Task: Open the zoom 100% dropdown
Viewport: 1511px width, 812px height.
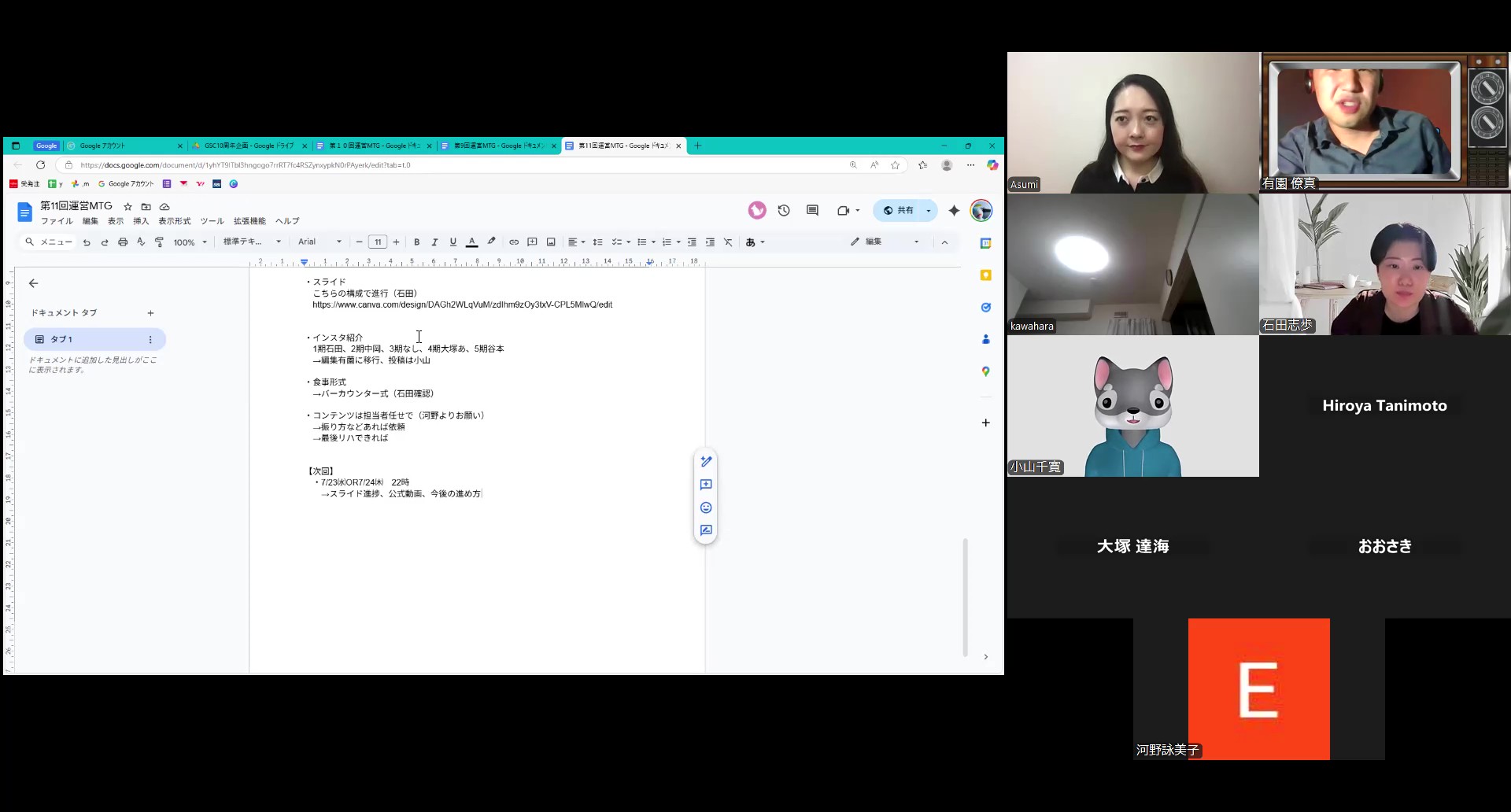Action: (190, 242)
